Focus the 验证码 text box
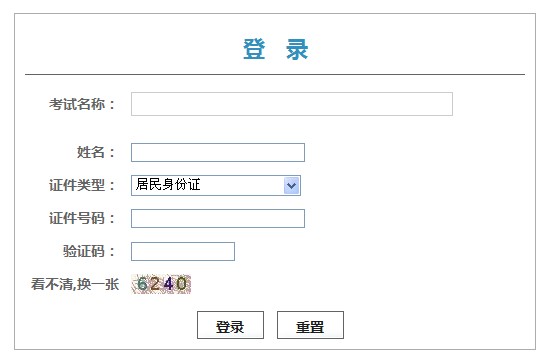The height and width of the screenshot is (362, 543). pos(183,251)
